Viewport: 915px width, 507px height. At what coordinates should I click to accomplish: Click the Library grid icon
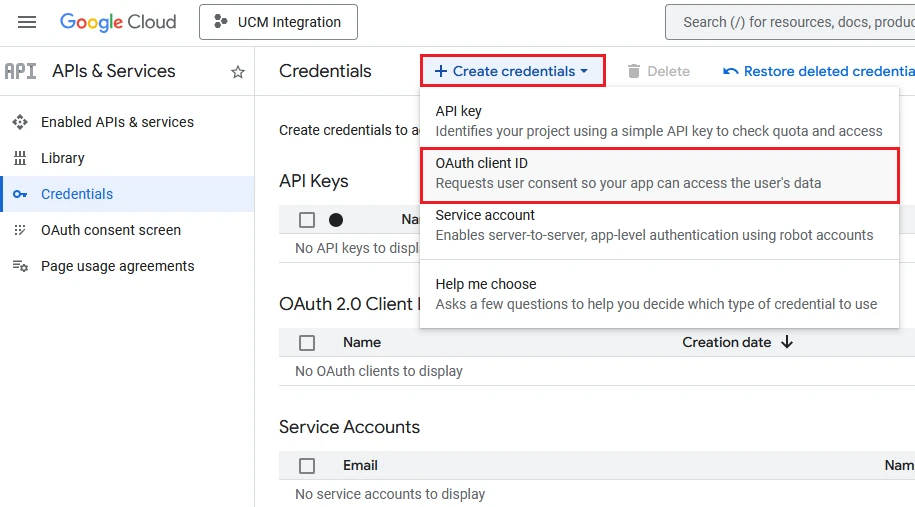pyautogui.click(x=20, y=158)
